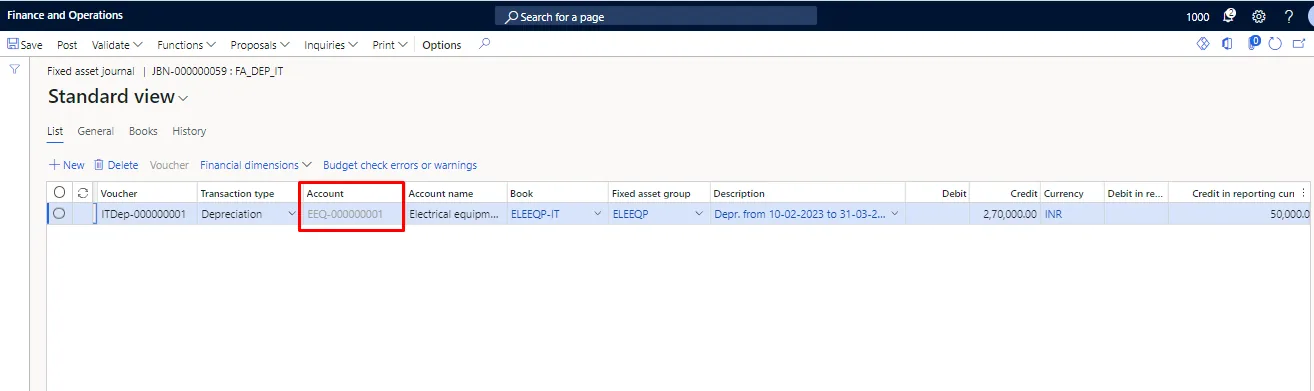The width and height of the screenshot is (1314, 391).
Task: Expand the Print menu
Action: point(389,45)
